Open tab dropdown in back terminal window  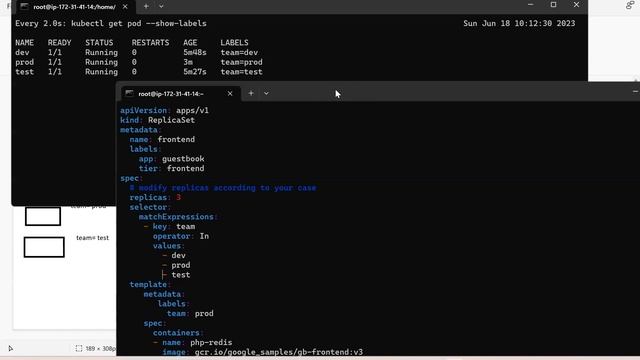161,6
